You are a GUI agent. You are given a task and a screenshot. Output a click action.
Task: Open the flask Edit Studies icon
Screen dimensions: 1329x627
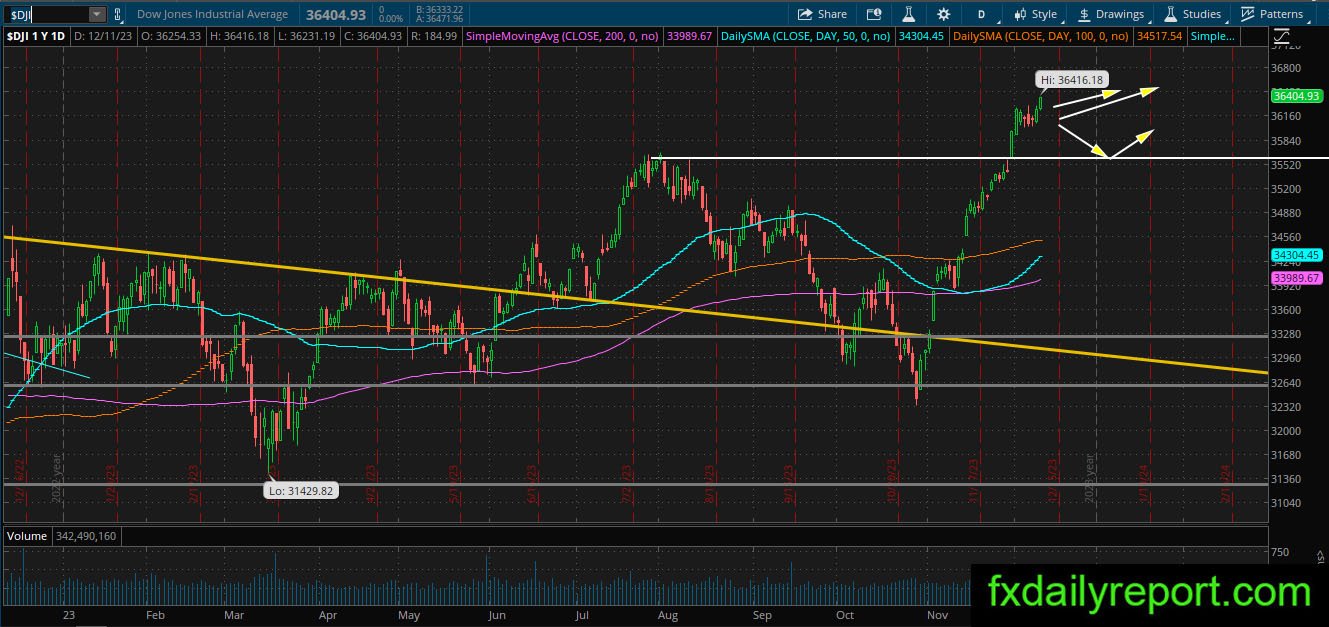(909, 14)
